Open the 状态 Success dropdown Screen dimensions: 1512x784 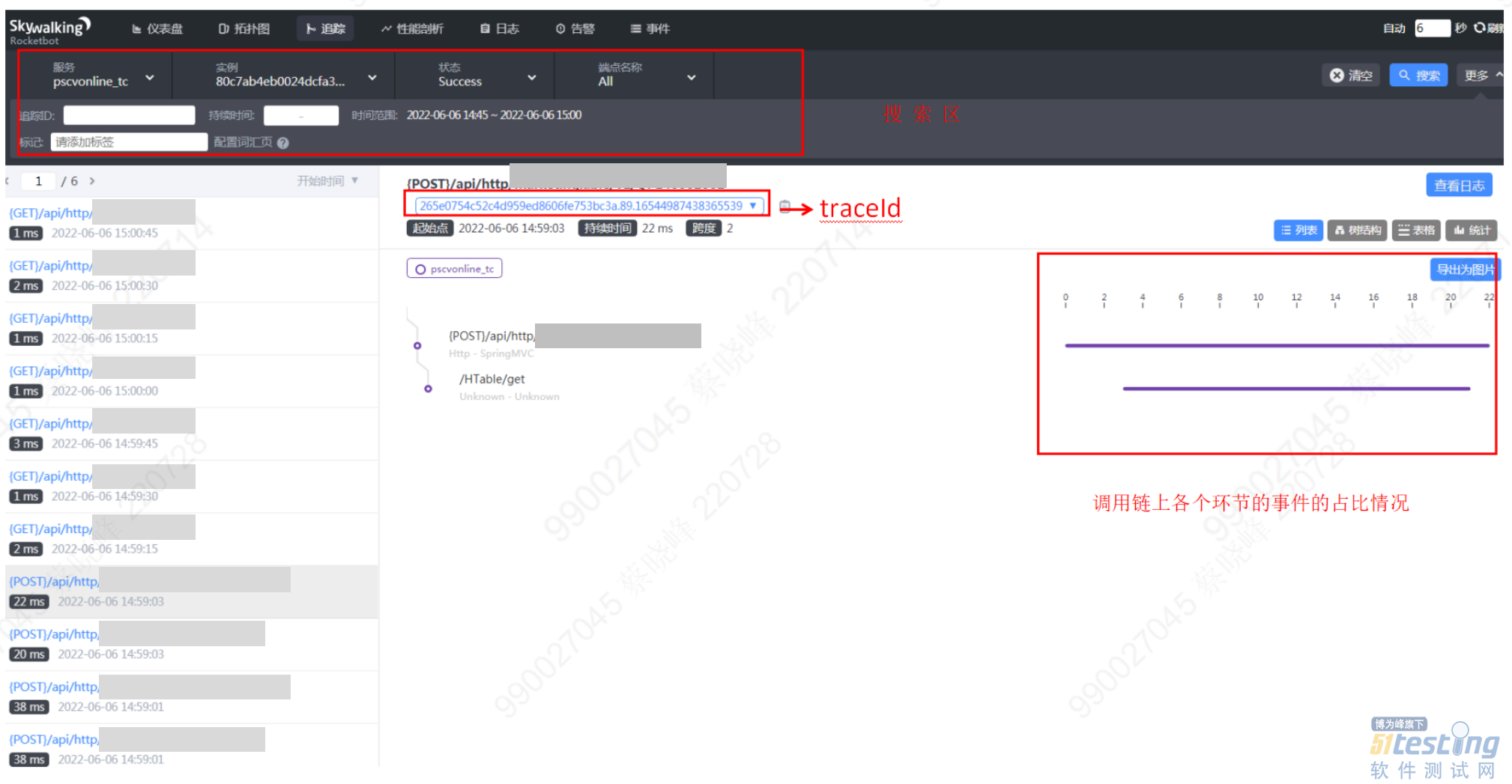pos(487,75)
